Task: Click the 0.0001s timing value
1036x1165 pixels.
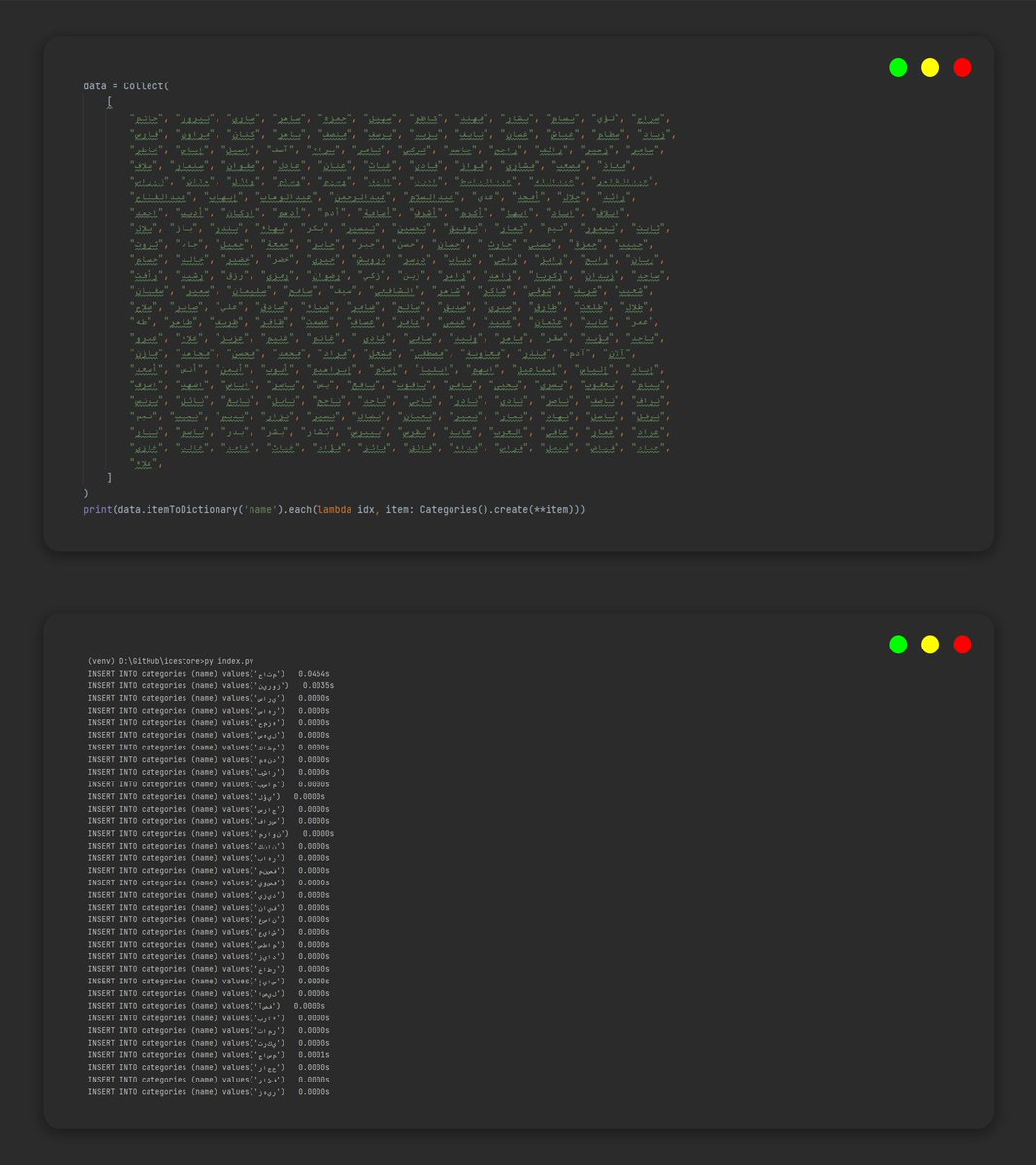Action: coord(314,1055)
